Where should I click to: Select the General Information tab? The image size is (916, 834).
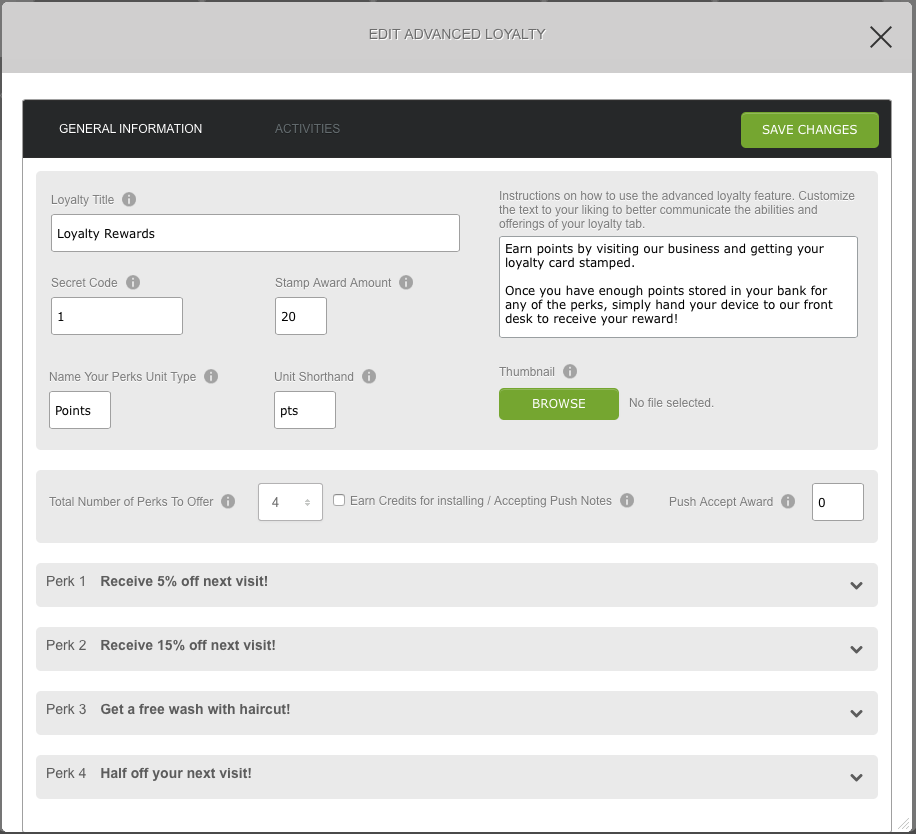point(130,129)
